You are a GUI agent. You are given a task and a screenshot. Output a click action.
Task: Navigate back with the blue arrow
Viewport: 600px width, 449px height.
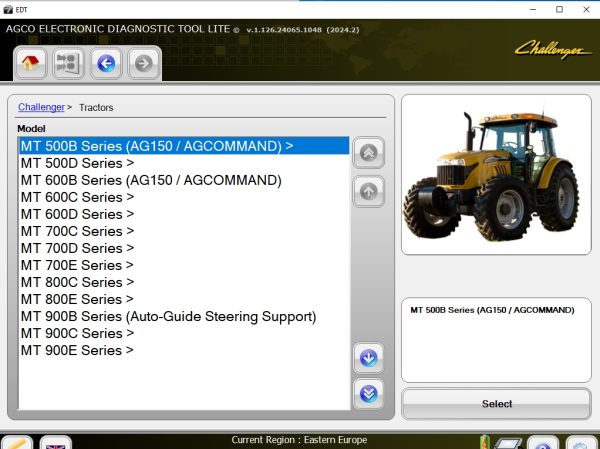point(106,63)
